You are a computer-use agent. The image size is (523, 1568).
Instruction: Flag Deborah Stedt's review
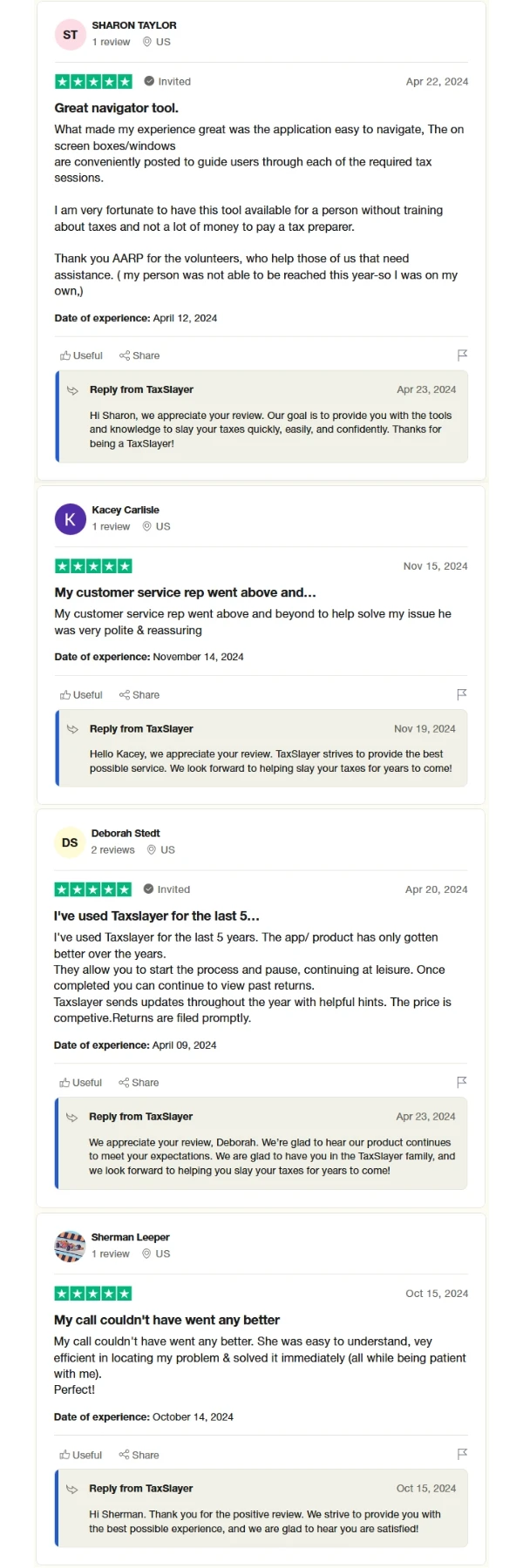(x=462, y=1082)
